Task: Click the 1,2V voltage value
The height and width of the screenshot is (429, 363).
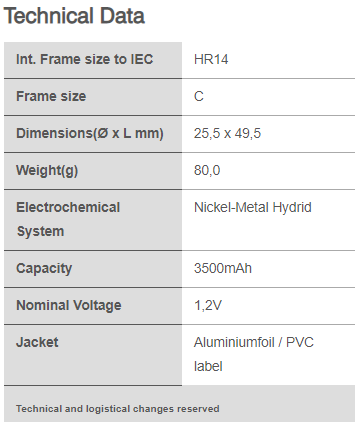Action: point(208,305)
